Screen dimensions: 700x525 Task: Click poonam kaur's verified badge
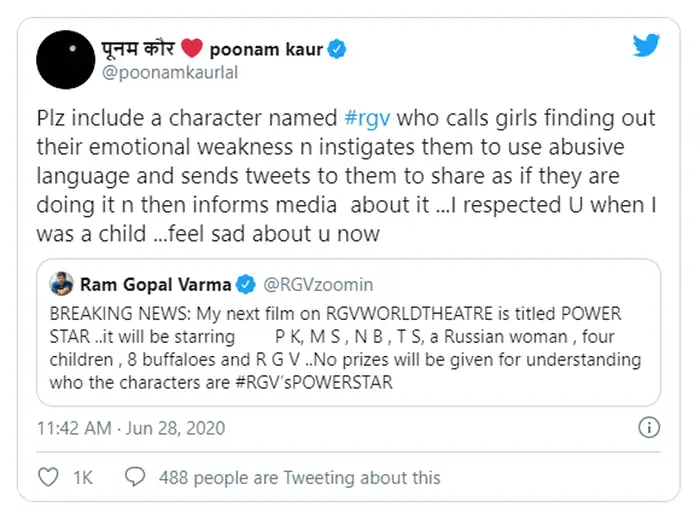(340, 49)
